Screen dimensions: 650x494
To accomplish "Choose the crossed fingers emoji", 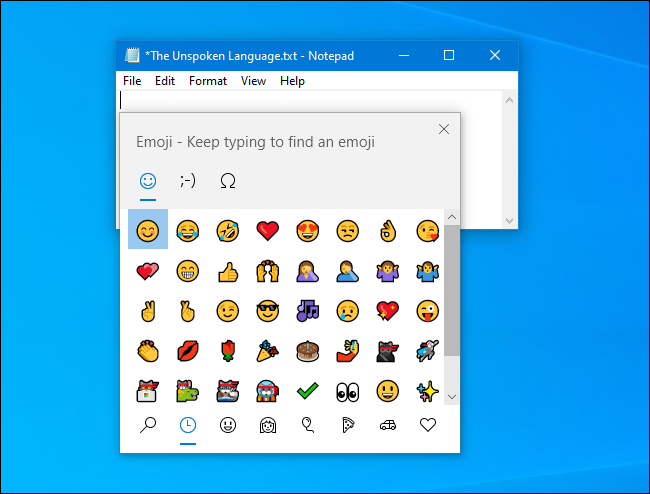I will pyautogui.click(x=187, y=311).
